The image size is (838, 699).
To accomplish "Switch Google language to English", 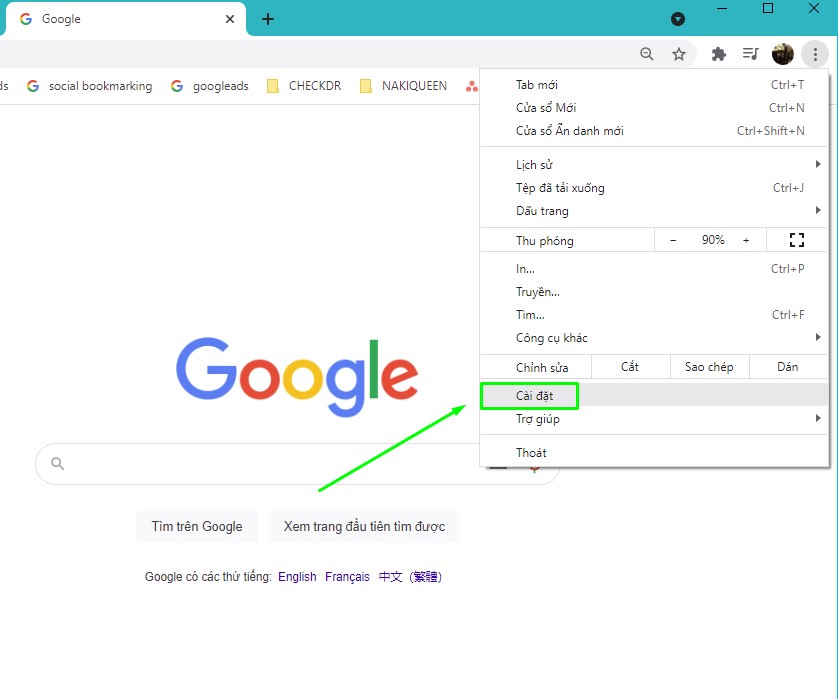I will tap(297, 577).
